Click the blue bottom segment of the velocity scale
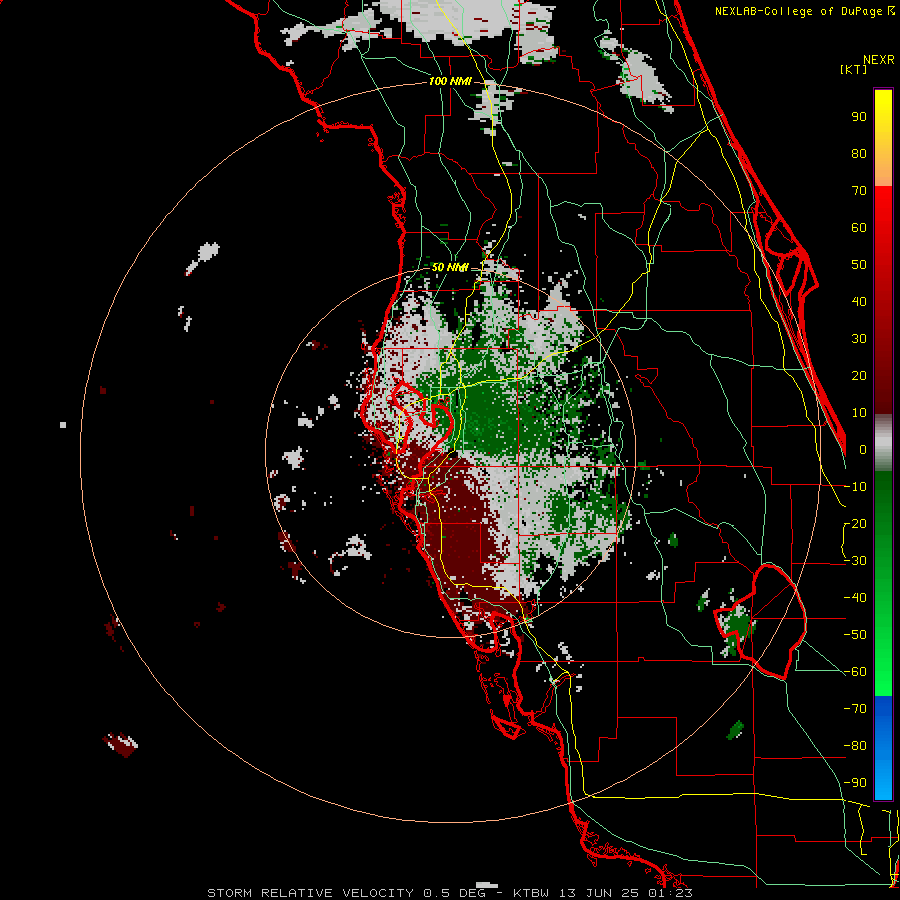The width and height of the screenshot is (900, 900). (x=883, y=748)
